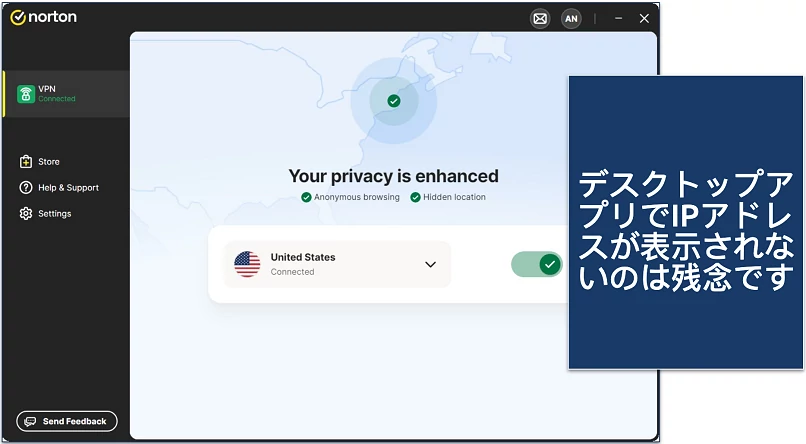Click the Hidden location label
806x444 pixels.
(x=454, y=197)
